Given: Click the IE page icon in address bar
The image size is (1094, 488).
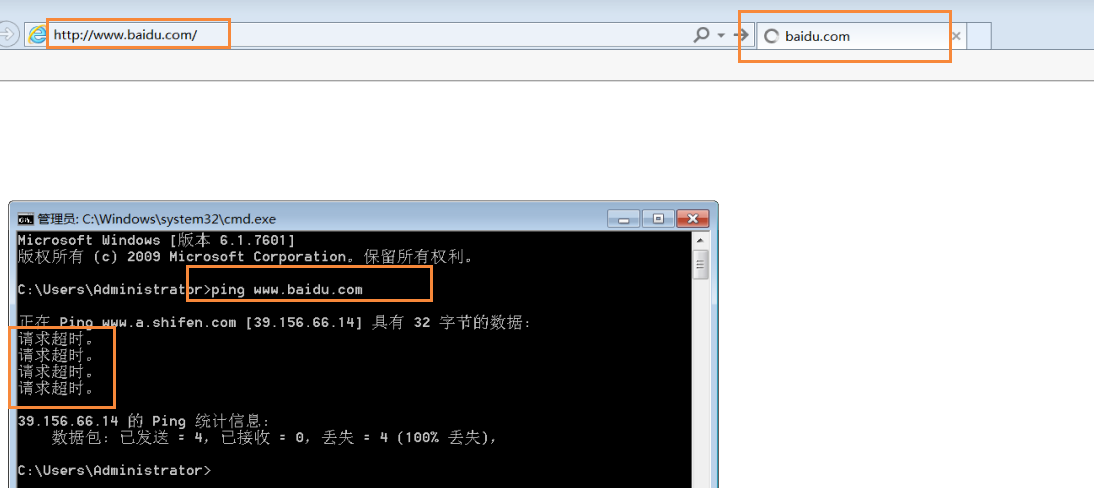Looking at the screenshot, I should point(37,35).
